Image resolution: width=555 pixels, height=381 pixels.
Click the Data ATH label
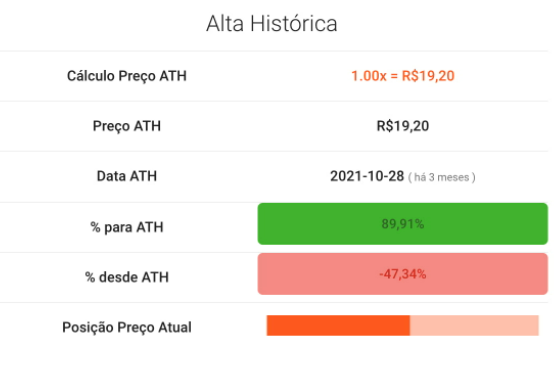pos(127,176)
